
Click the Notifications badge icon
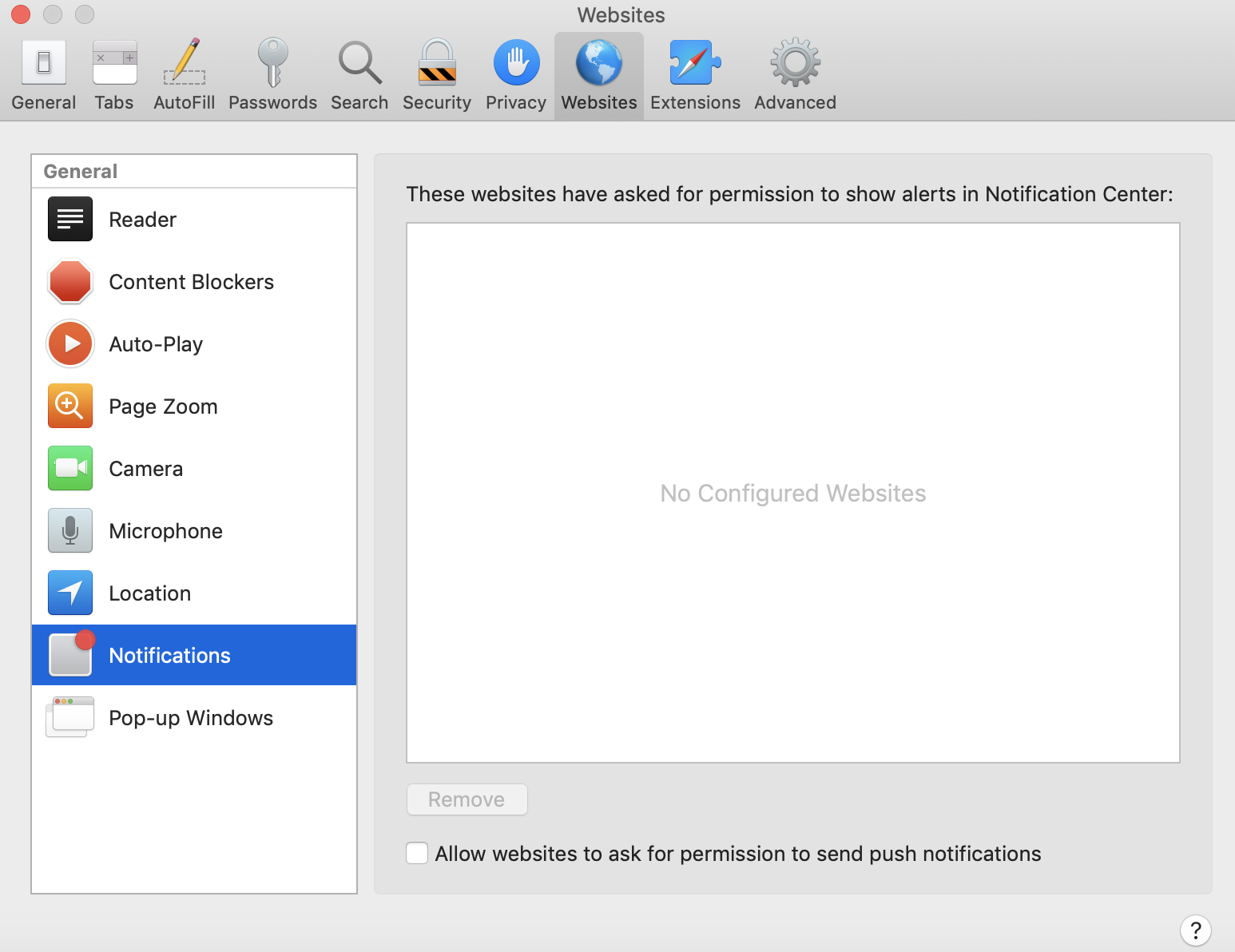[71, 654]
